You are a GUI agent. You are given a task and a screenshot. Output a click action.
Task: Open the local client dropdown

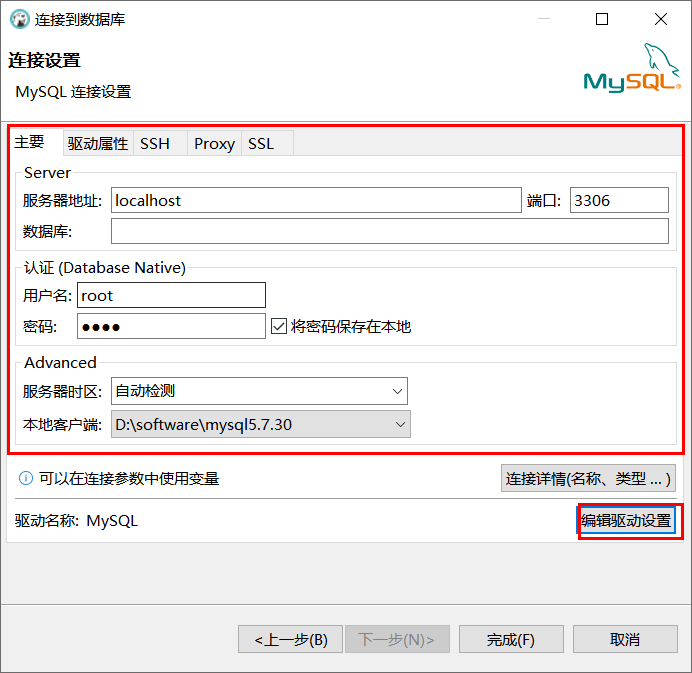(x=261, y=424)
